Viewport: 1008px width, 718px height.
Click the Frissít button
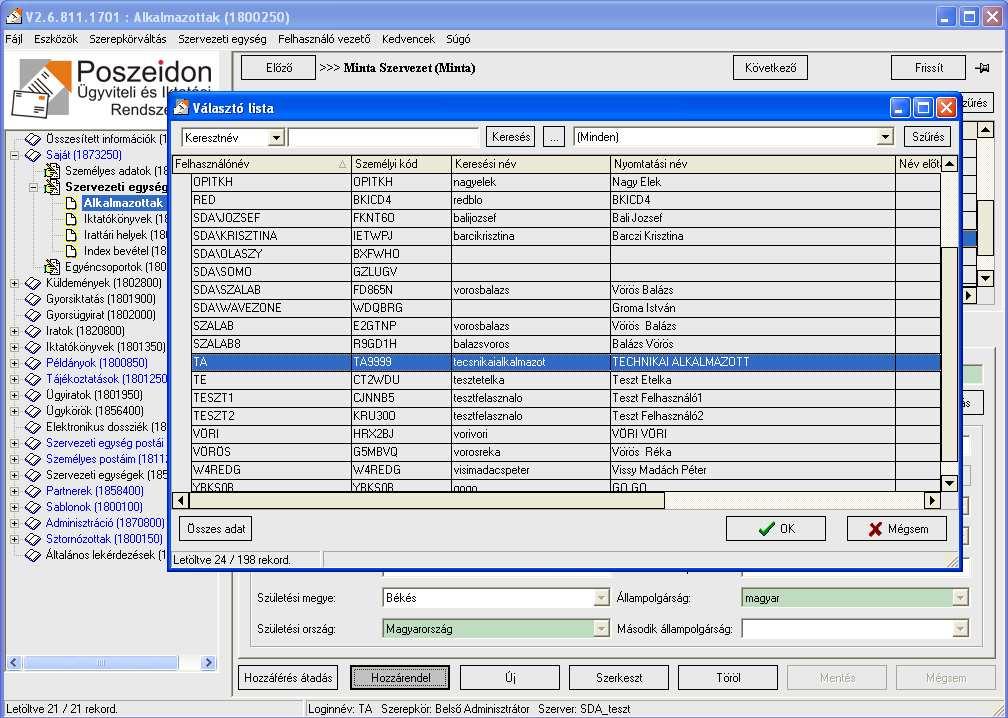click(928, 67)
